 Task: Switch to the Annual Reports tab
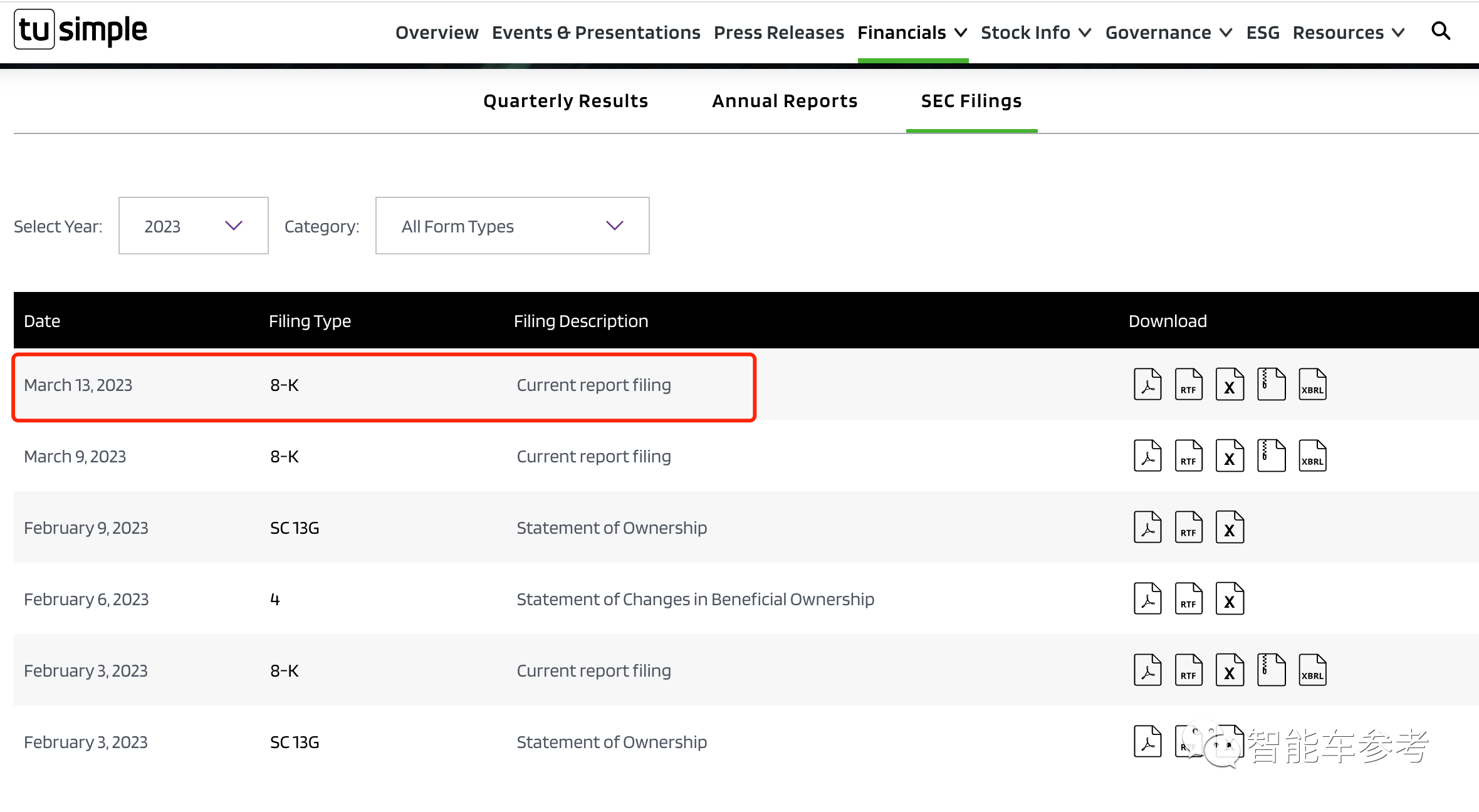coord(785,100)
